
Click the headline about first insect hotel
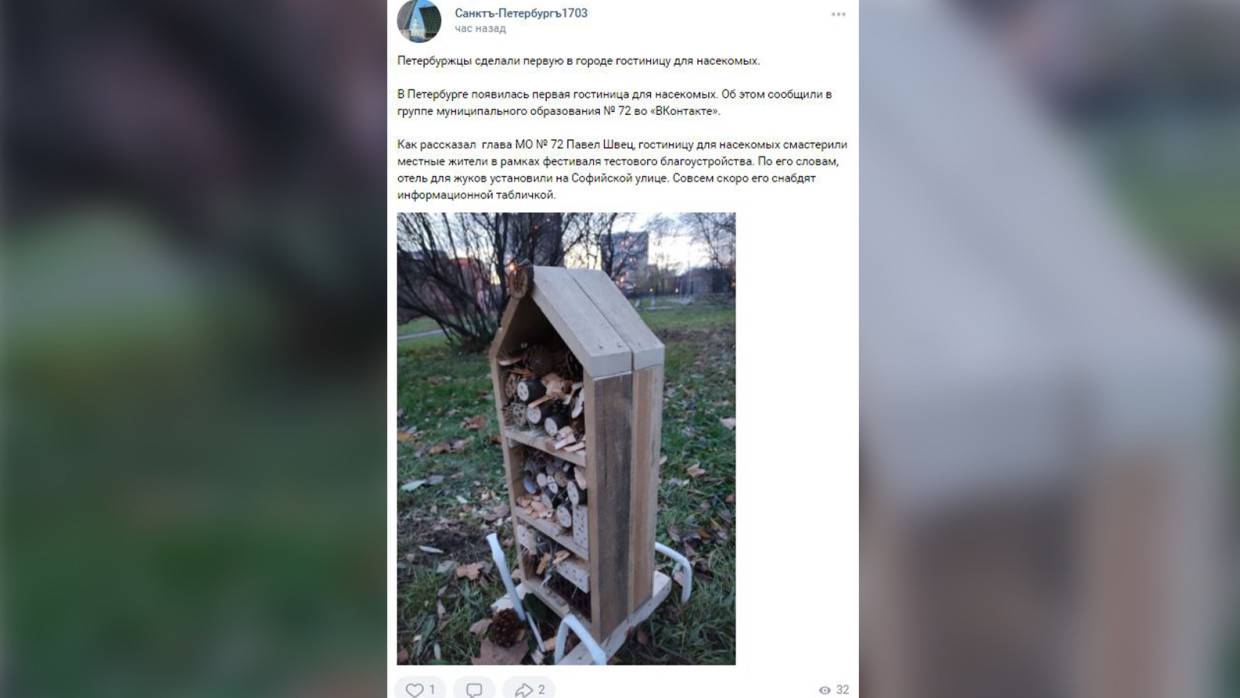click(x=579, y=61)
